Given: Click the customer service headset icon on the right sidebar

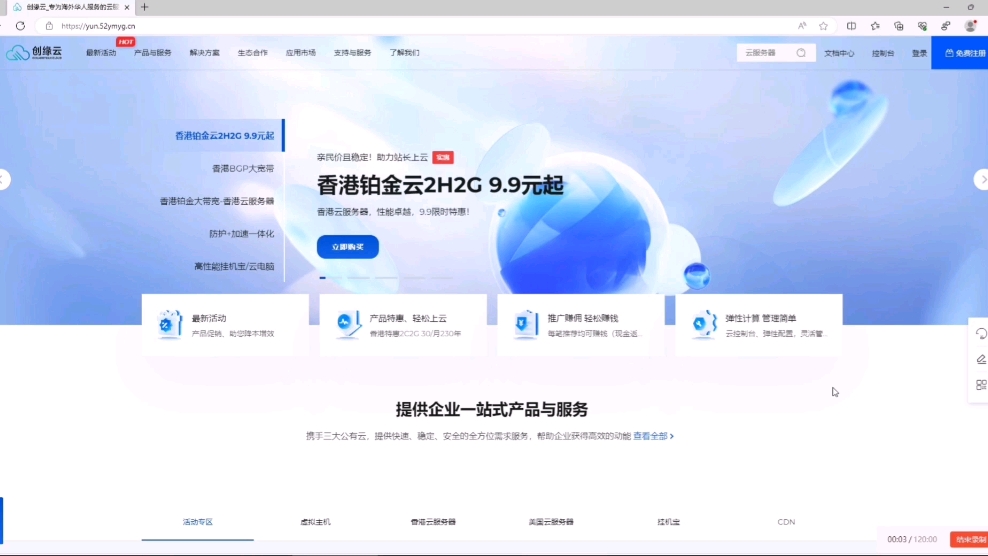Looking at the screenshot, I should click(x=980, y=333).
